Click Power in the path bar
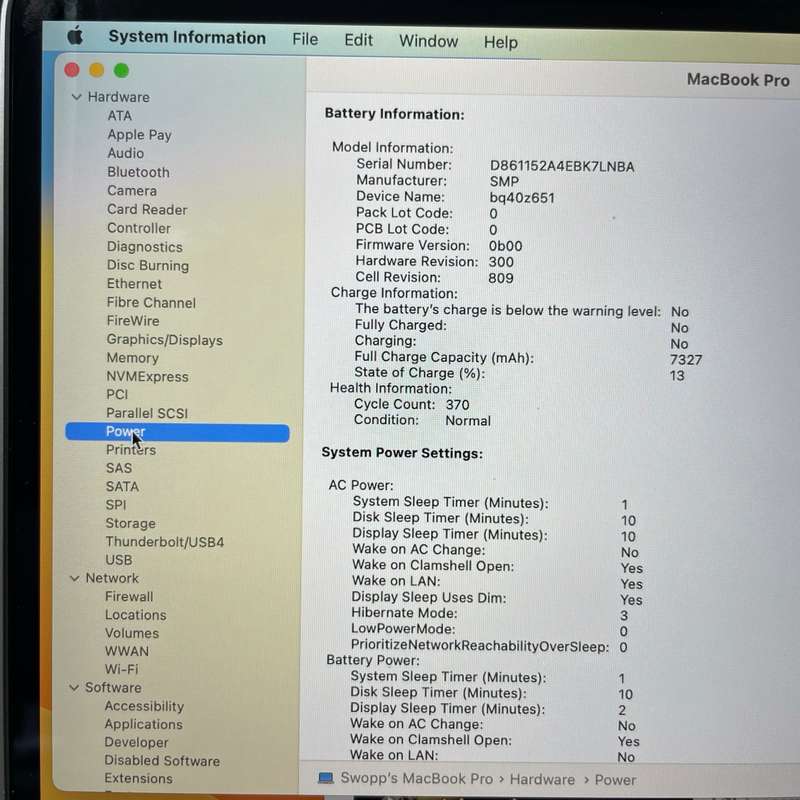Image resolution: width=800 pixels, height=800 pixels. [x=615, y=780]
